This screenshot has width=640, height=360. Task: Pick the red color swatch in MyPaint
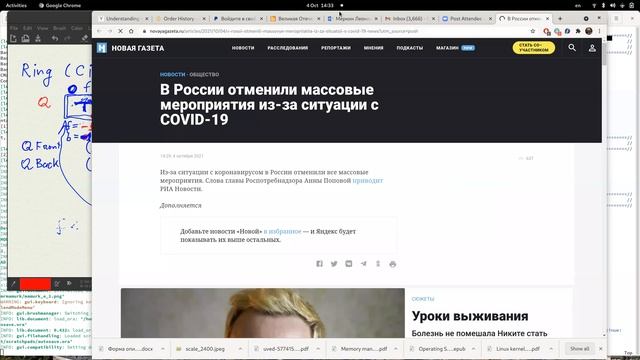point(35,284)
